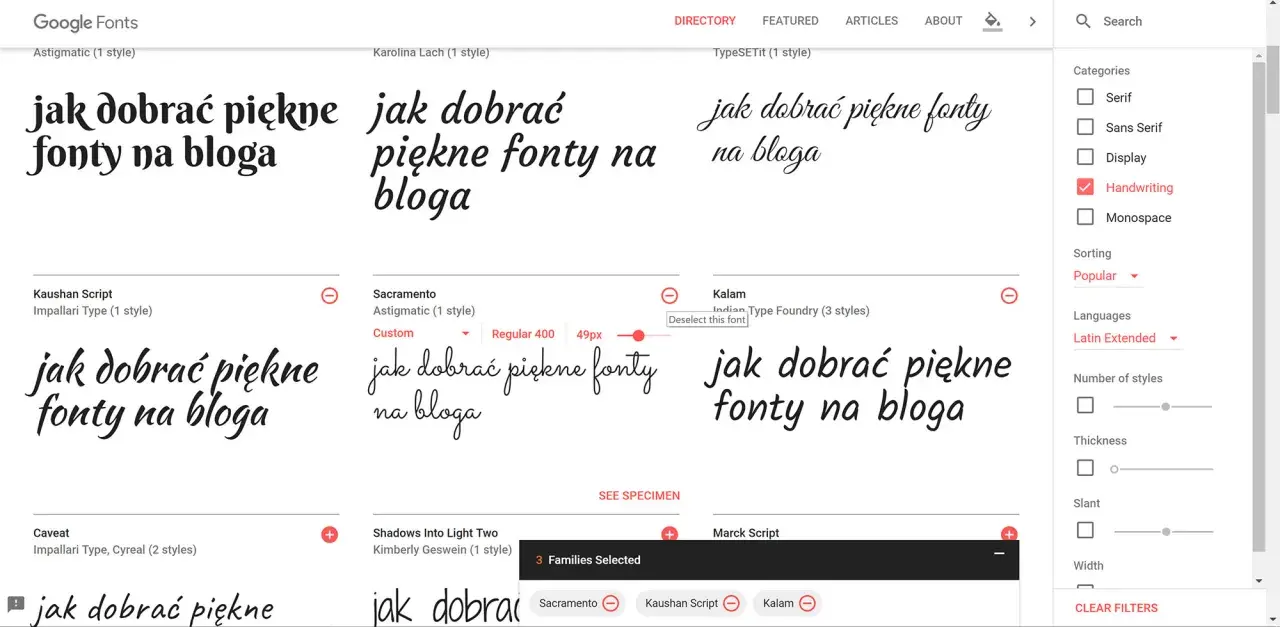Check the Serif category checkbox
1280x627 pixels.
(x=1085, y=97)
